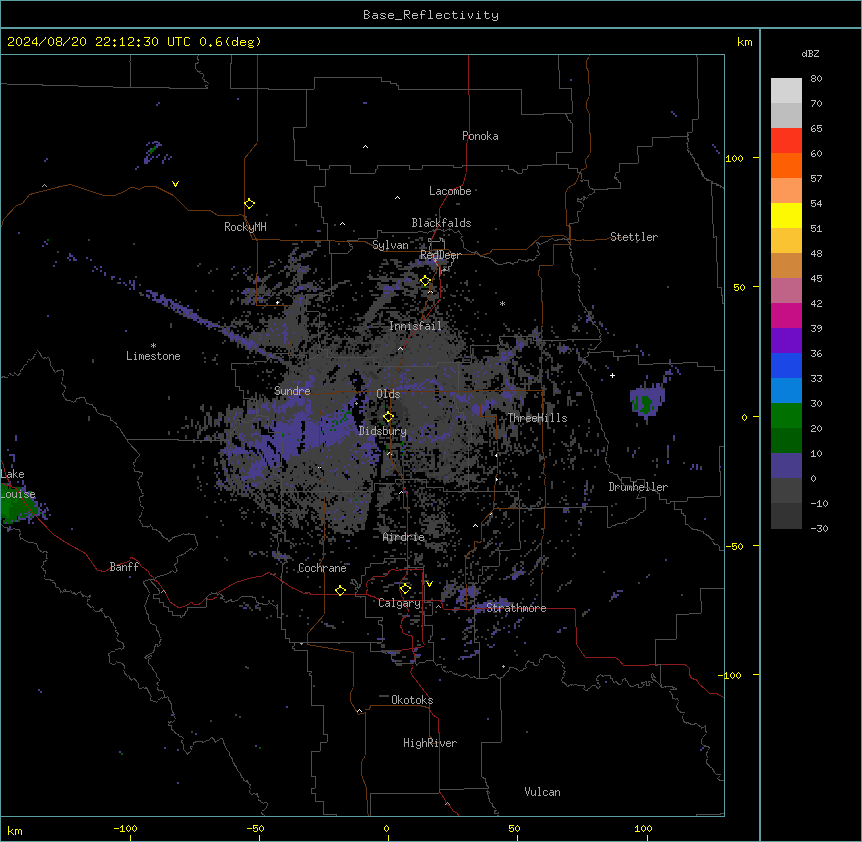Viewport: 862px width, 842px height.
Task: Pick the blue 33-36 dBZ legend swatch
Action: tap(786, 365)
